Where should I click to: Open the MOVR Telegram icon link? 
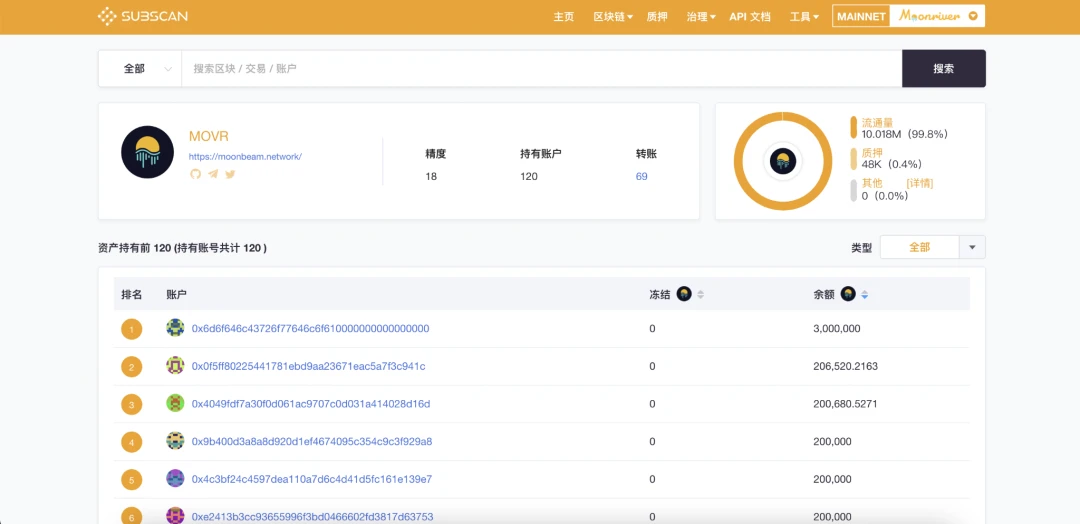[213, 174]
